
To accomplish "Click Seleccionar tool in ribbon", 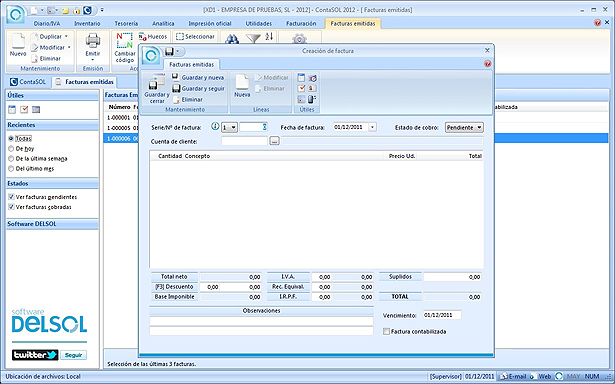I will (x=195, y=36).
